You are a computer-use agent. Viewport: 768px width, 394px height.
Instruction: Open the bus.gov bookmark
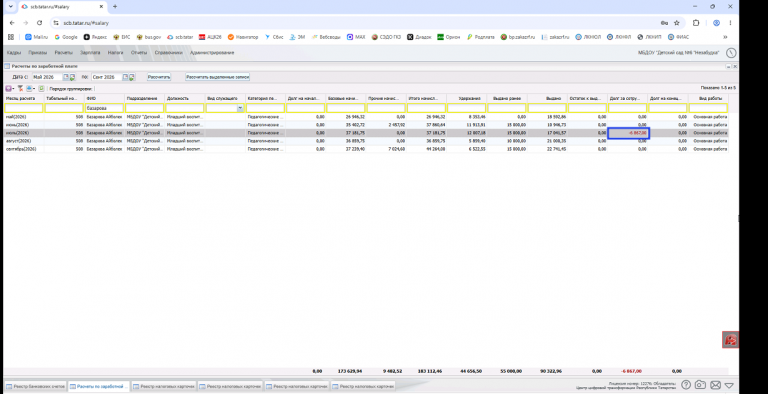pyautogui.click(x=149, y=37)
